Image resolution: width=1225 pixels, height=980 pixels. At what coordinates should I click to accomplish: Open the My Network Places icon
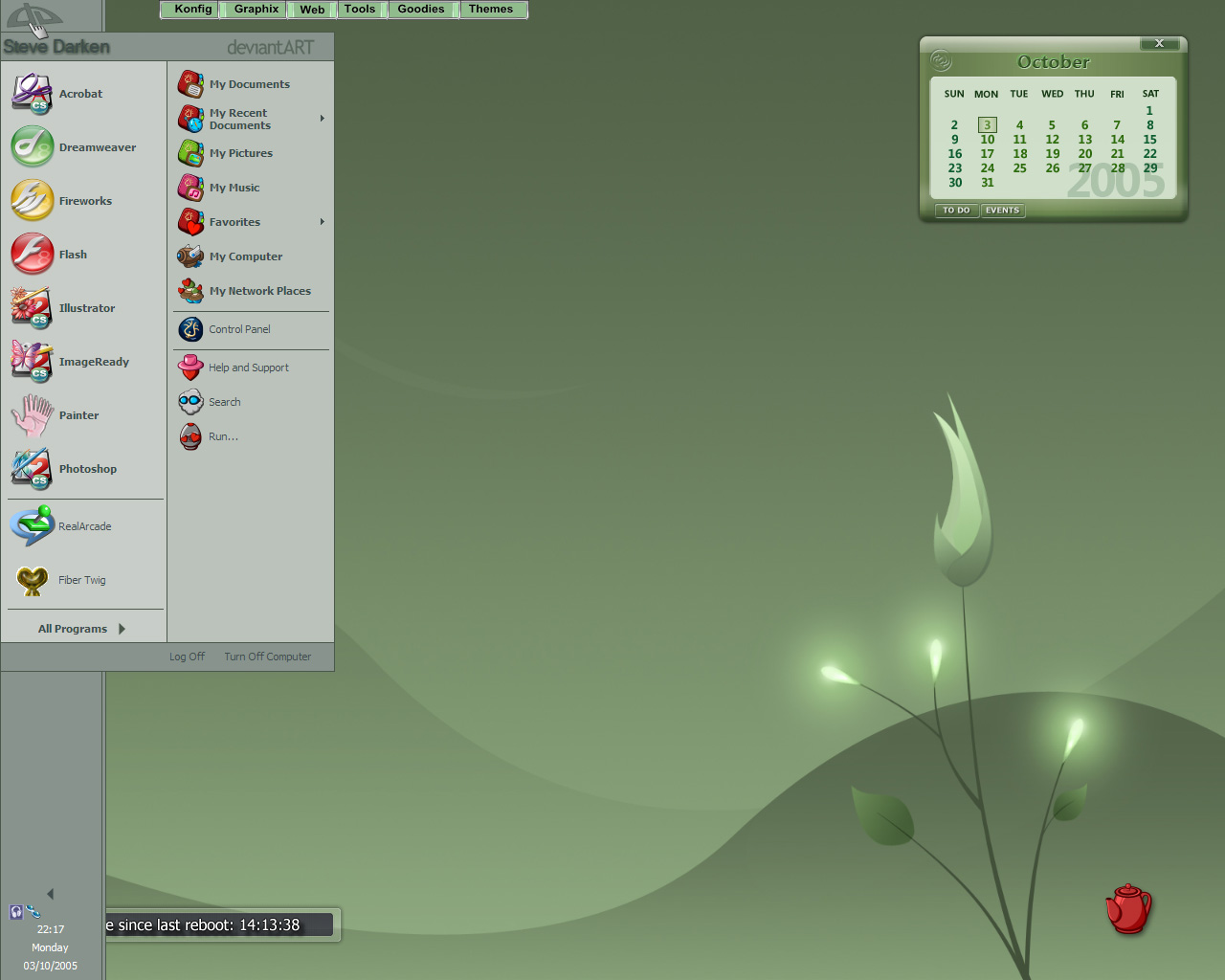(x=190, y=291)
